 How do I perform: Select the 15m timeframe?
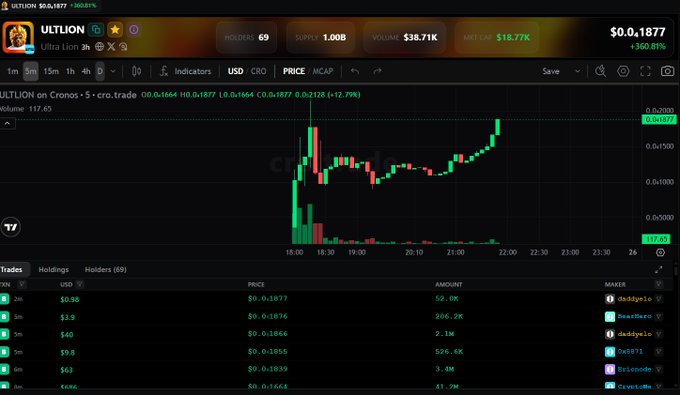coord(51,71)
